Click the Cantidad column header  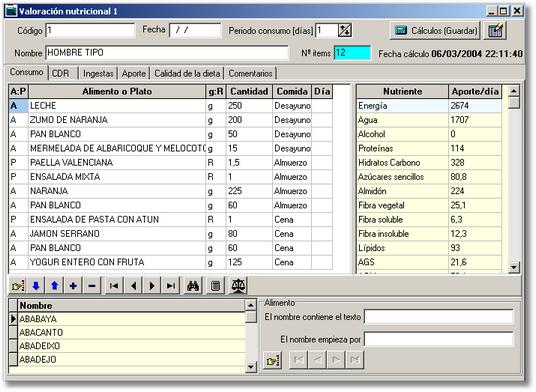(249, 92)
